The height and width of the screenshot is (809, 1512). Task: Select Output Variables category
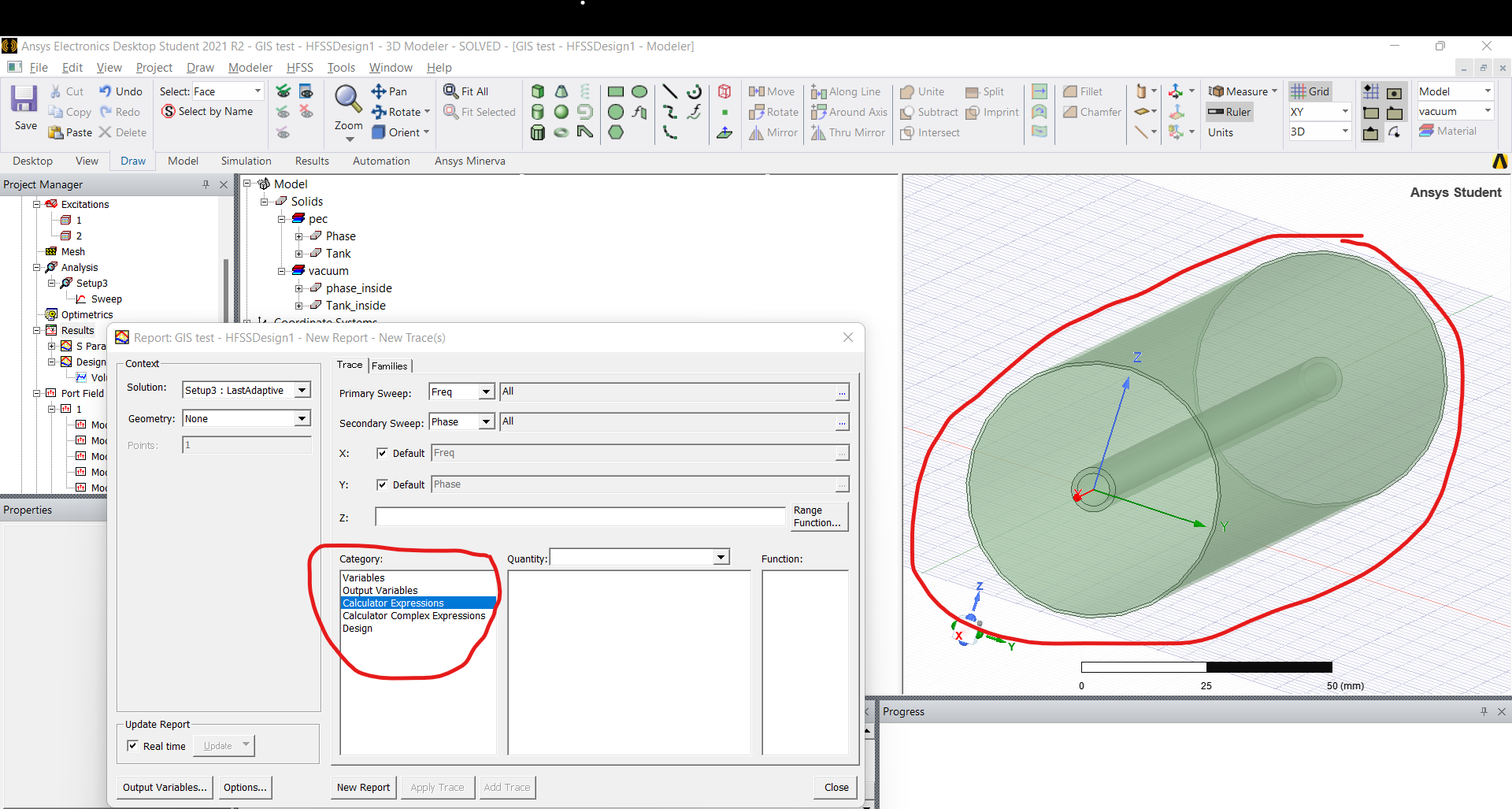tap(380, 591)
